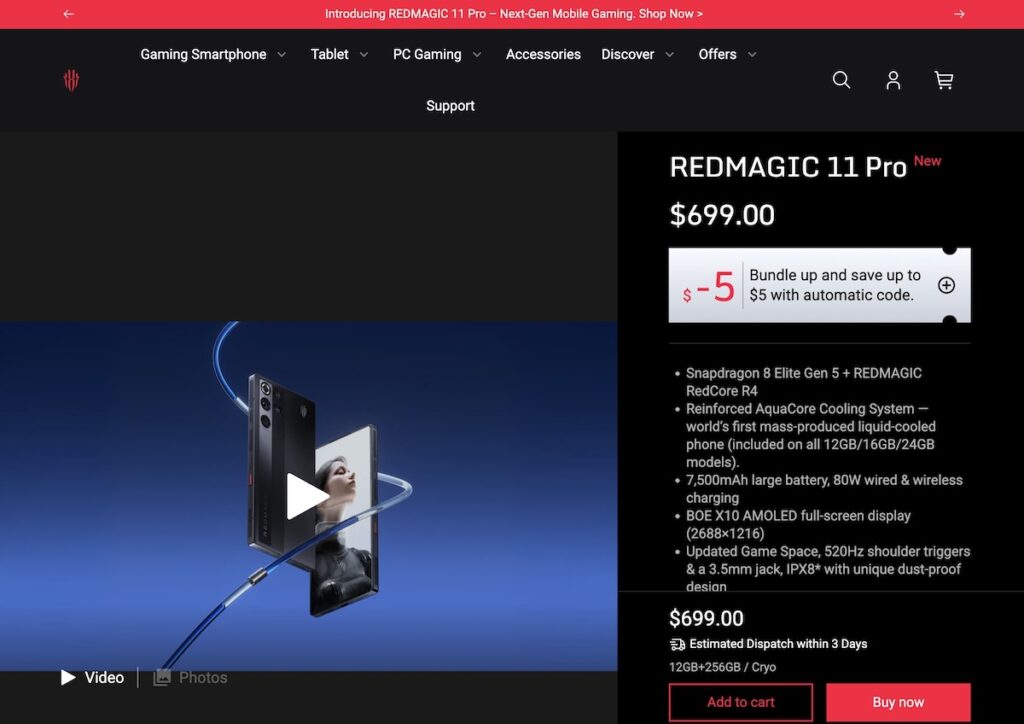
Task: Switch media gallery to Video
Action: [x=93, y=677]
